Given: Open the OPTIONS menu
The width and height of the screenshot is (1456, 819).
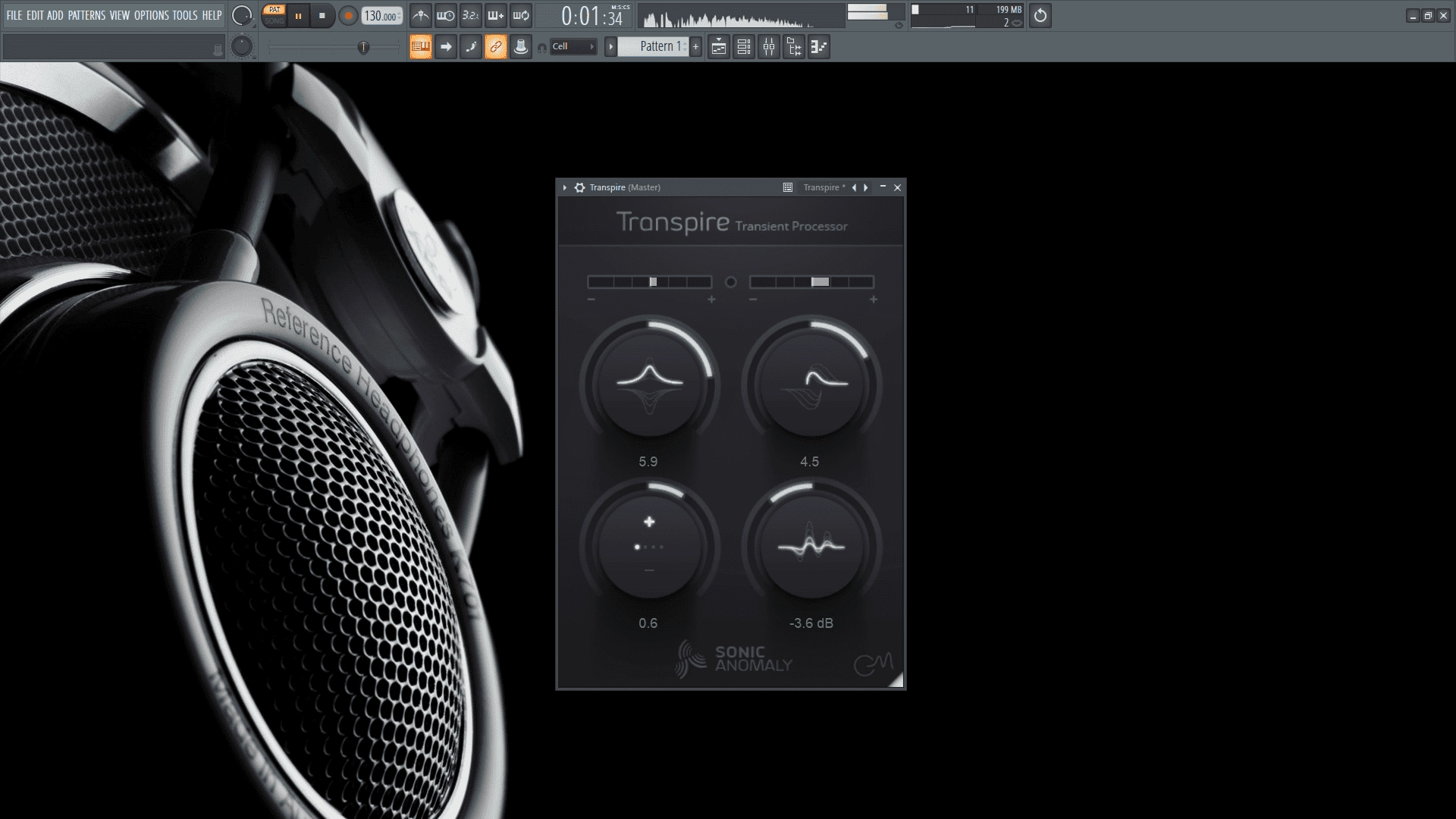Looking at the screenshot, I should coord(152,15).
